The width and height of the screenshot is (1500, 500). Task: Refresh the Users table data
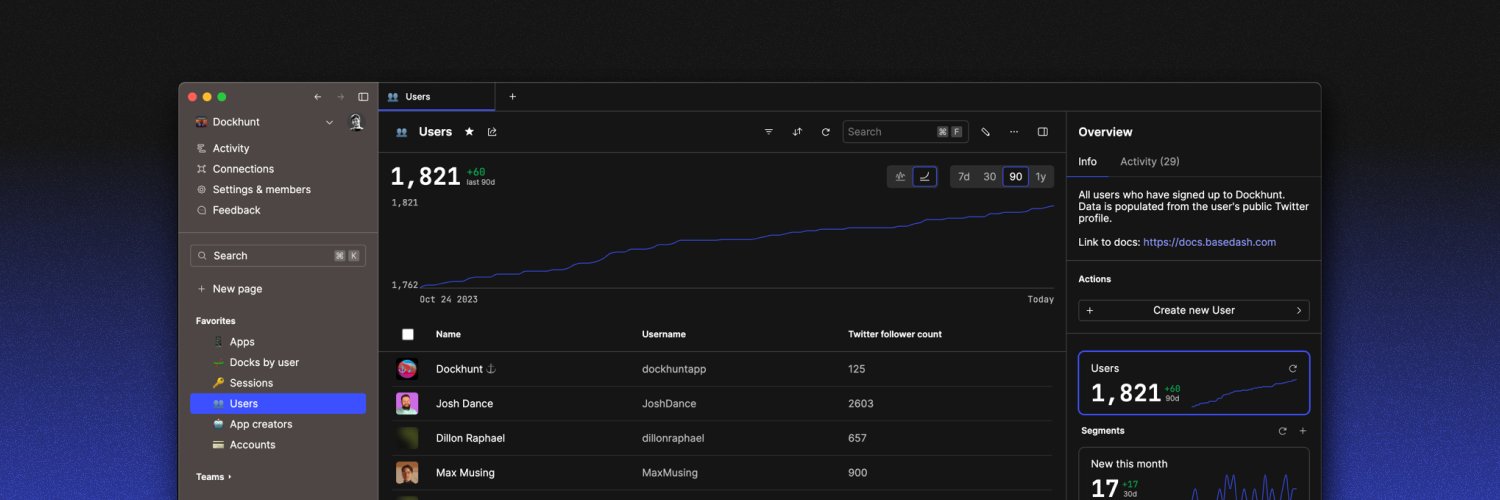click(x=826, y=132)
